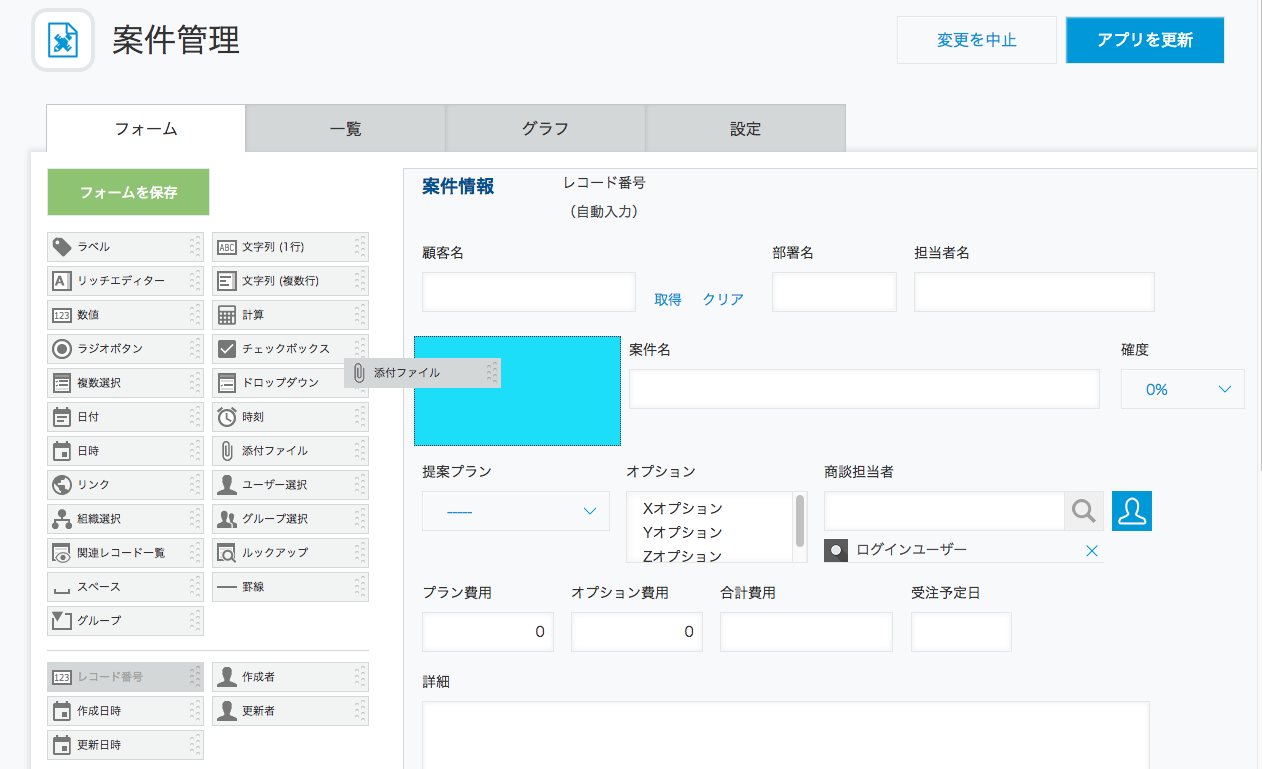Expand the 提案プラン dropdown
The height and width of the screenshot is (769, 1262).
click(x=515, y=511)
